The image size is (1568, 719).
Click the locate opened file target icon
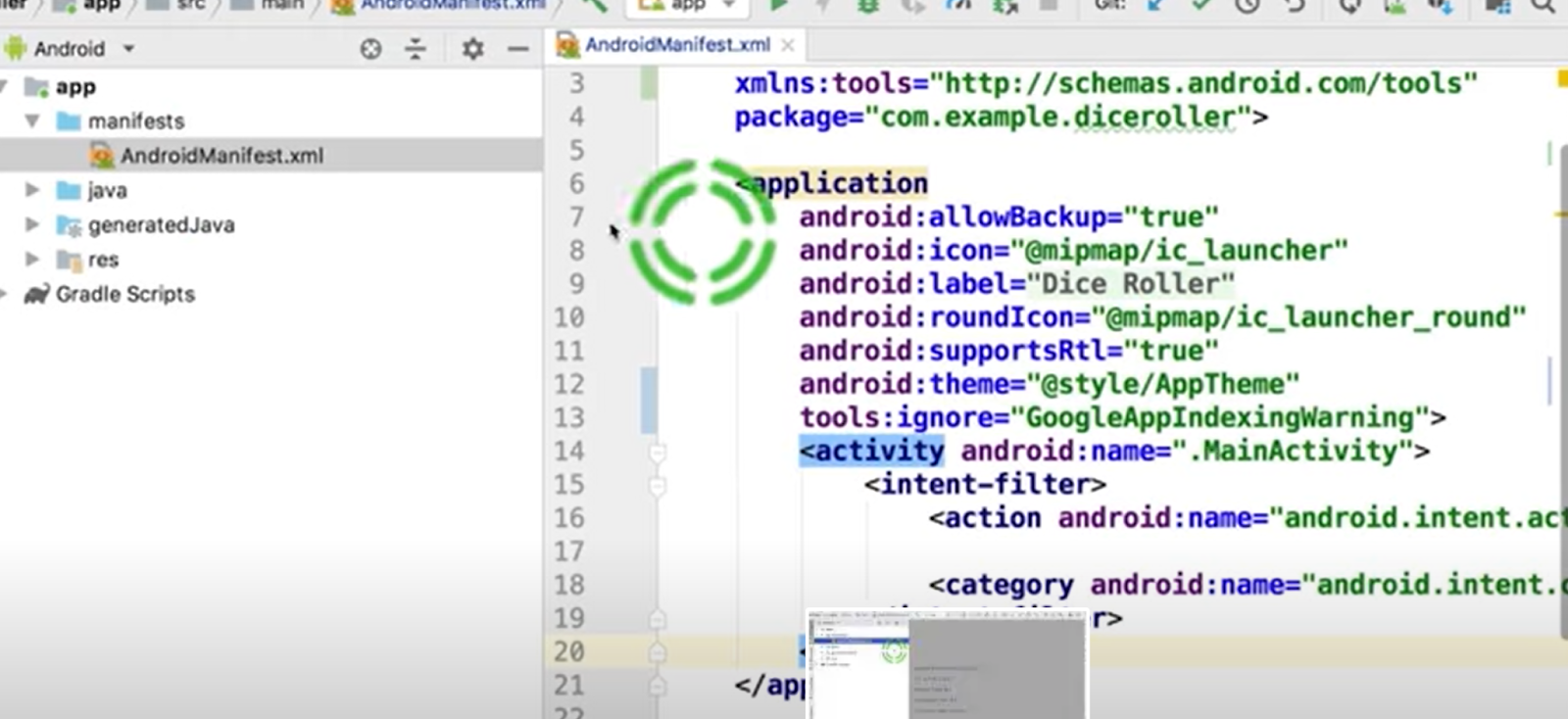(370, 48)
